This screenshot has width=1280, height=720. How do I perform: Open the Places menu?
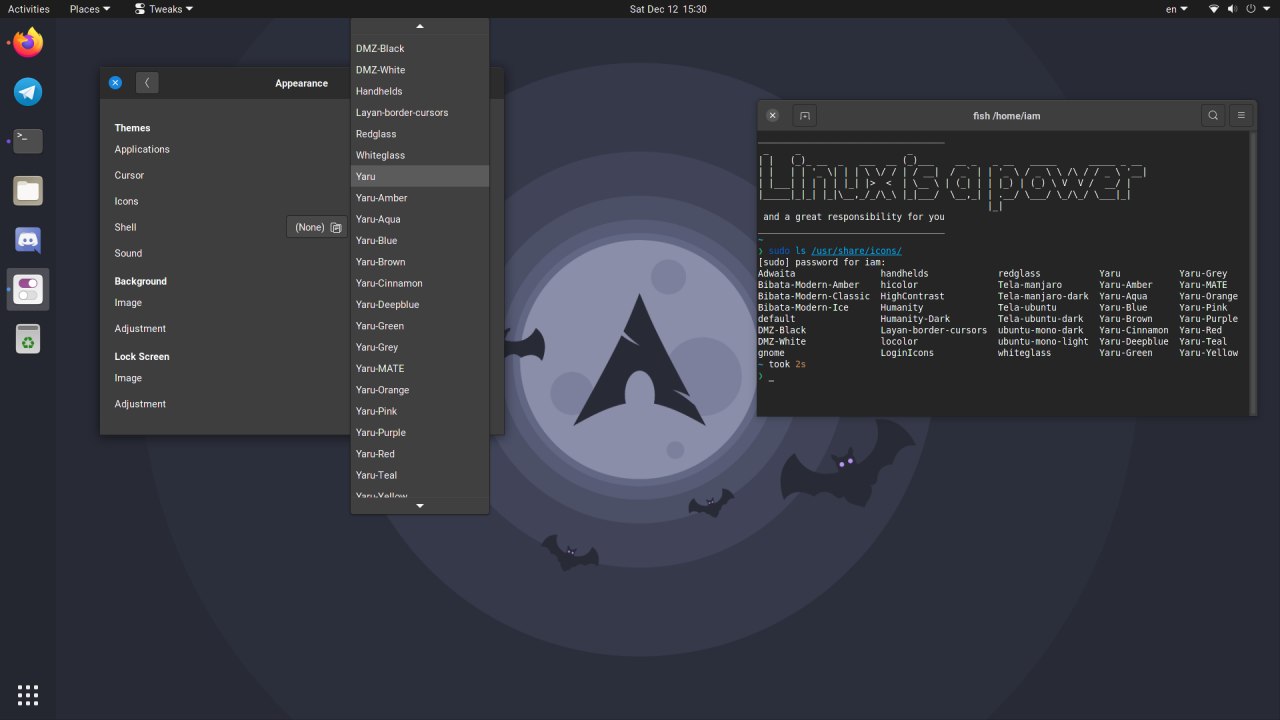pyautogui.click(x=90, y=9)
